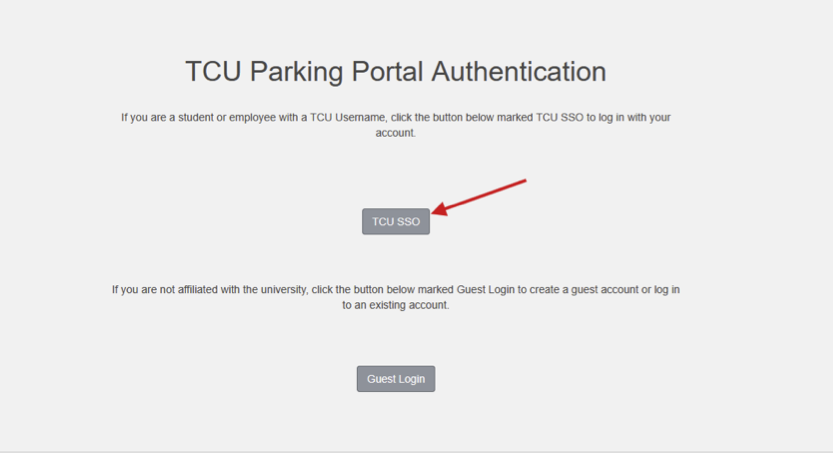Viewport: 833px width, 454px height.
Task: Click "TCU" at the start of title
Action: tap(213, 72)
